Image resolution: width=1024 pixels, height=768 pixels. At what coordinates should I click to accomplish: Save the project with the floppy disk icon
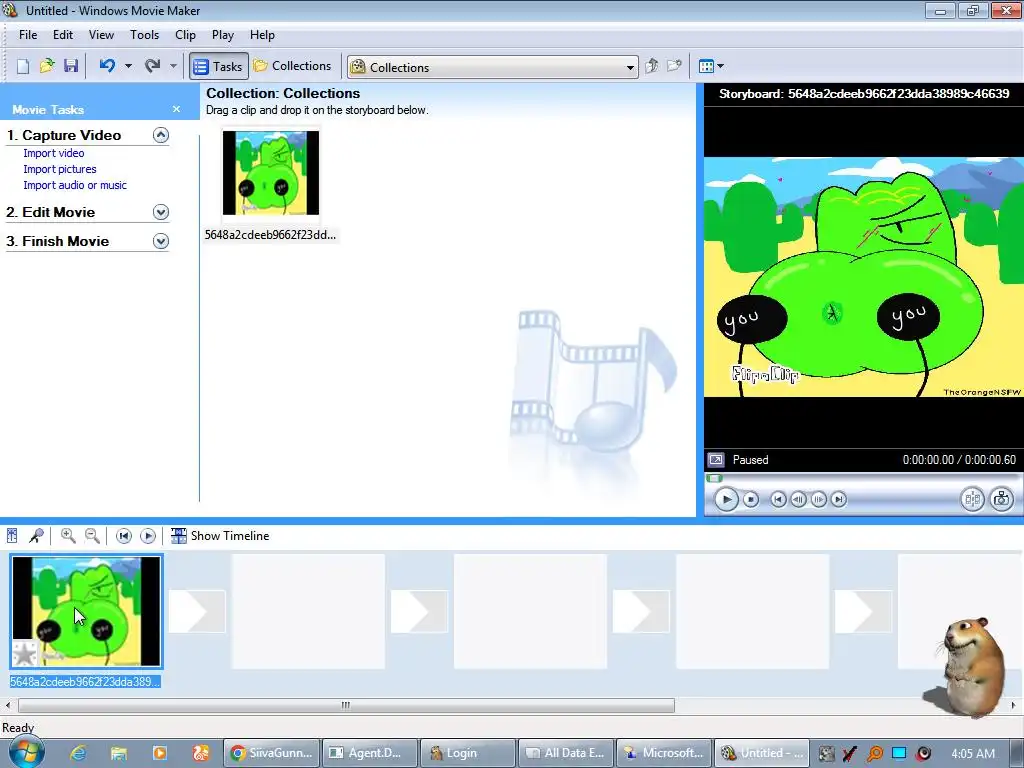click(71, 66)
